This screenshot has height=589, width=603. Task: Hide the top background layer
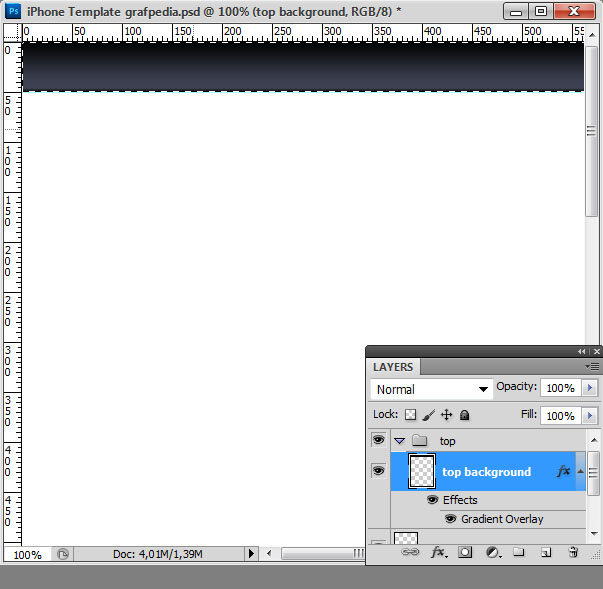(378, 470)
